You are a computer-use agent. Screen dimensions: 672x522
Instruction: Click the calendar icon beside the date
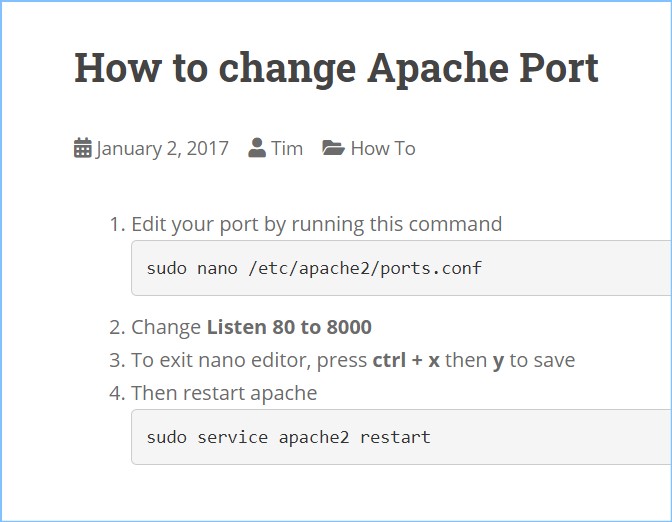83,148
